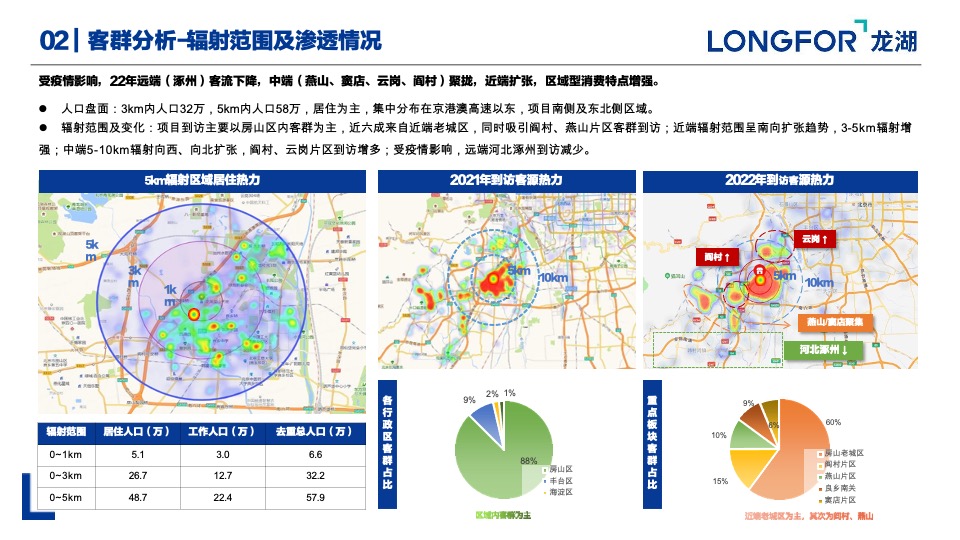Click the LONGFOR 龙湖 logo

[810, 40]
